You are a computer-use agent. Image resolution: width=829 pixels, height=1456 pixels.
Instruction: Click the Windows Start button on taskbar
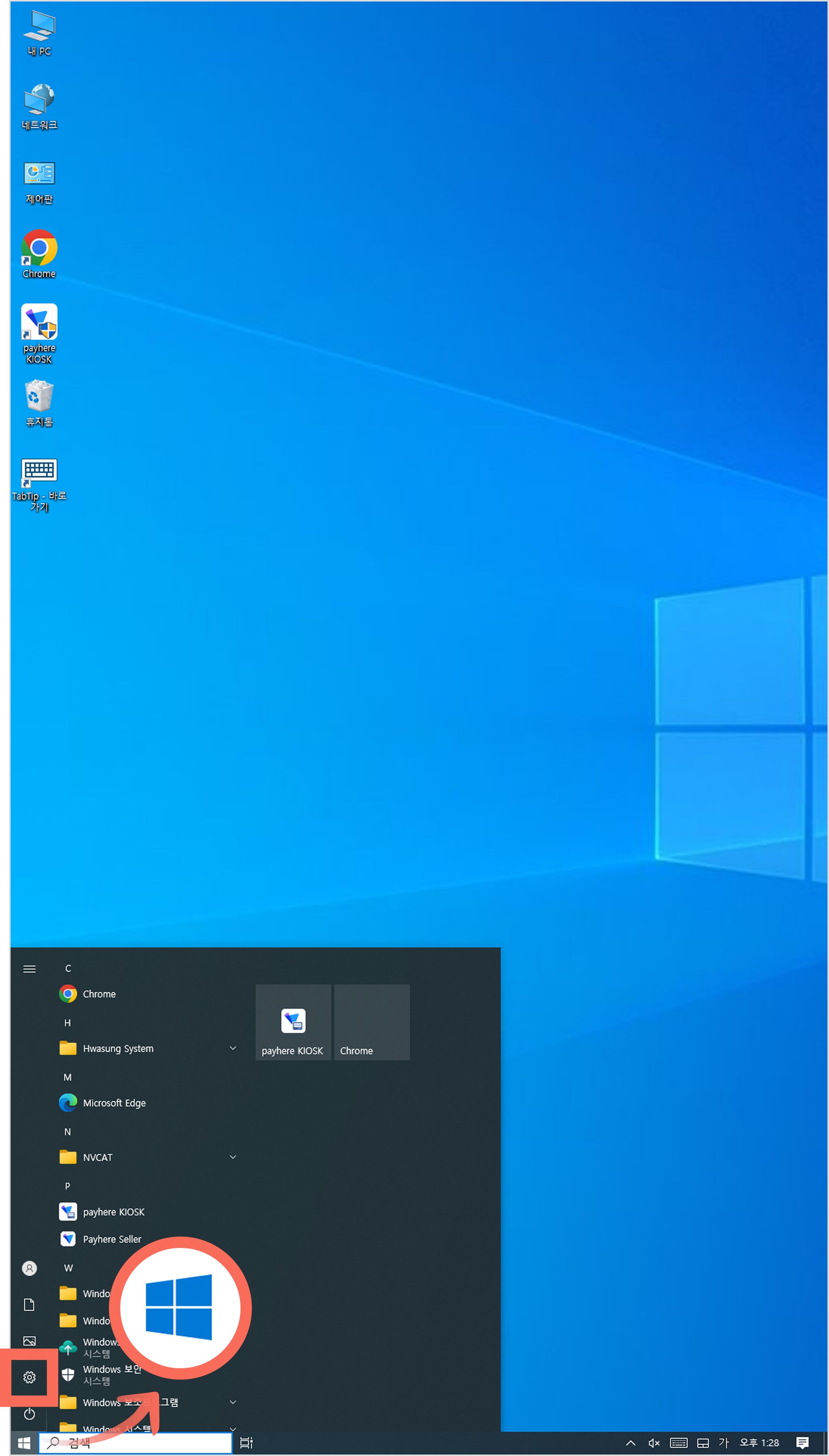point(24,1442)
